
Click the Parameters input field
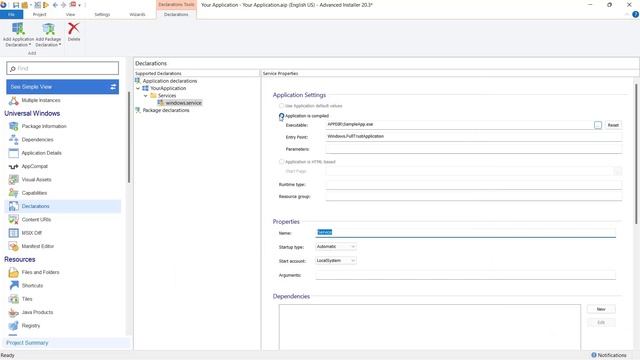click(474, 149)
